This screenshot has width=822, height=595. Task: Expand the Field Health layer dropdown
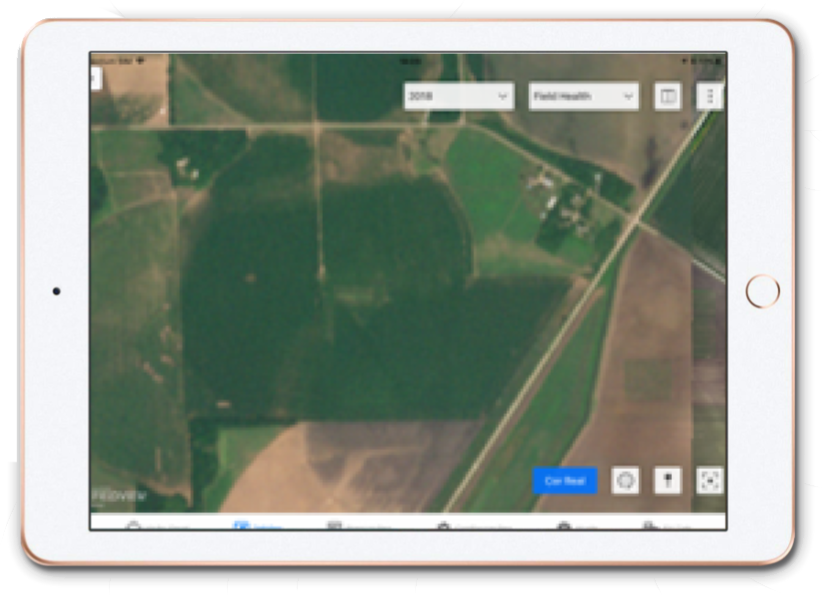583,96
